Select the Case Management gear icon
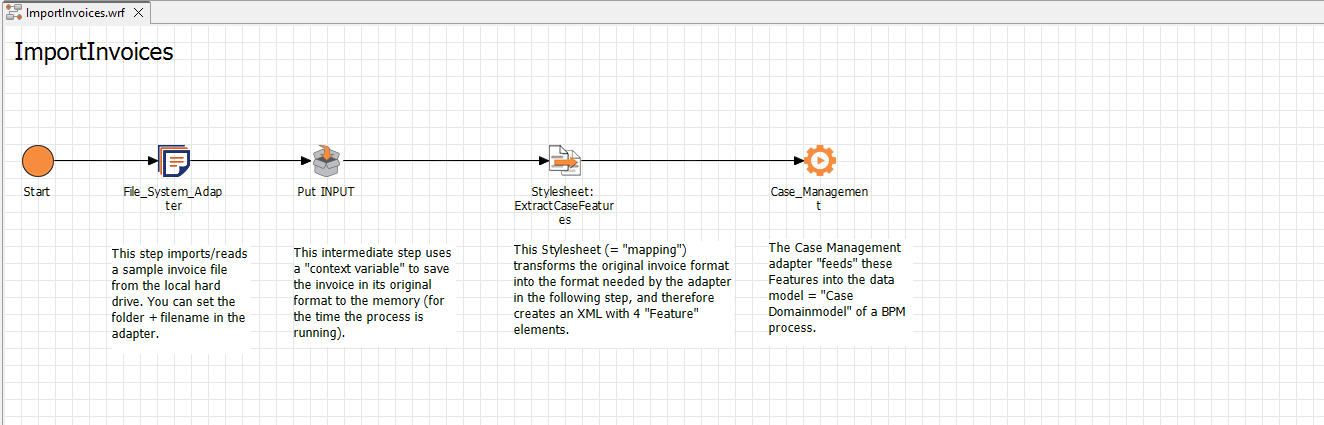 (x=819, y=160)
